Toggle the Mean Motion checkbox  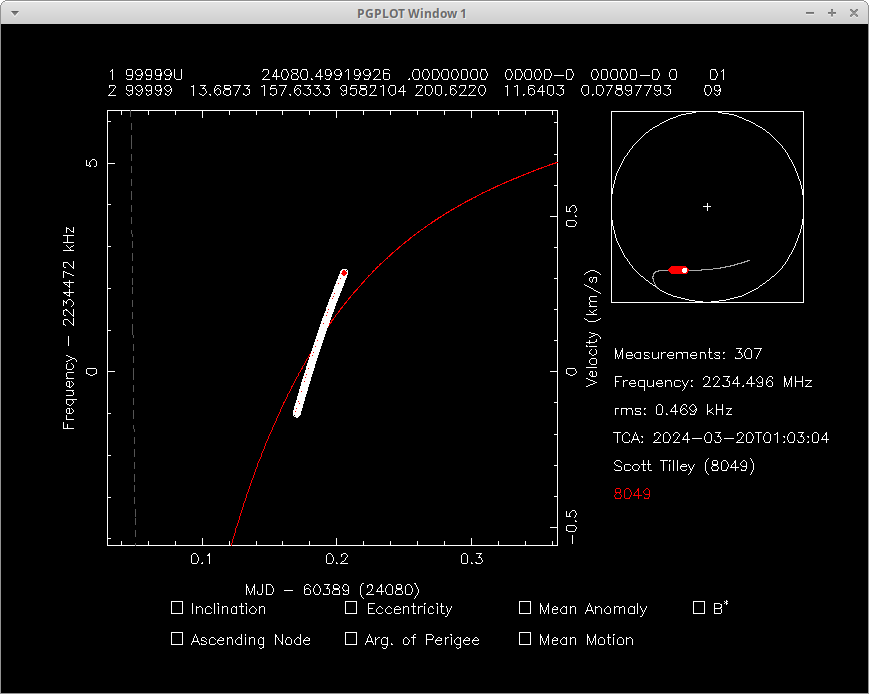(x=525, y=639)
